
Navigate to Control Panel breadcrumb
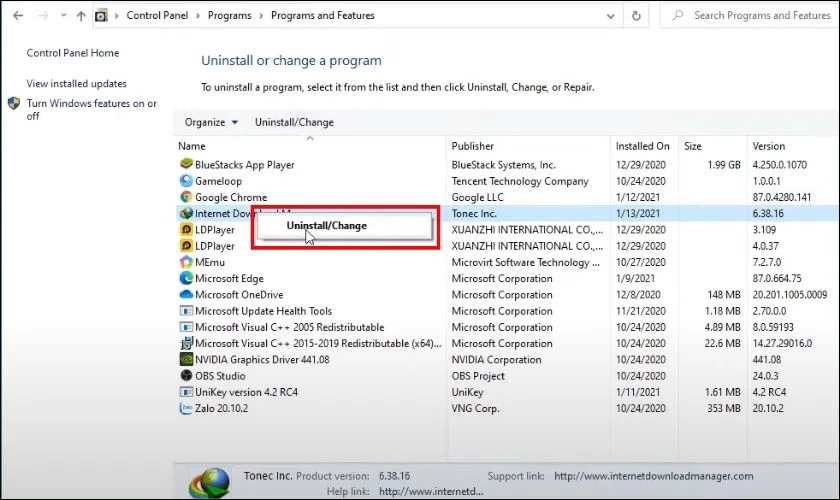(157, 16)
